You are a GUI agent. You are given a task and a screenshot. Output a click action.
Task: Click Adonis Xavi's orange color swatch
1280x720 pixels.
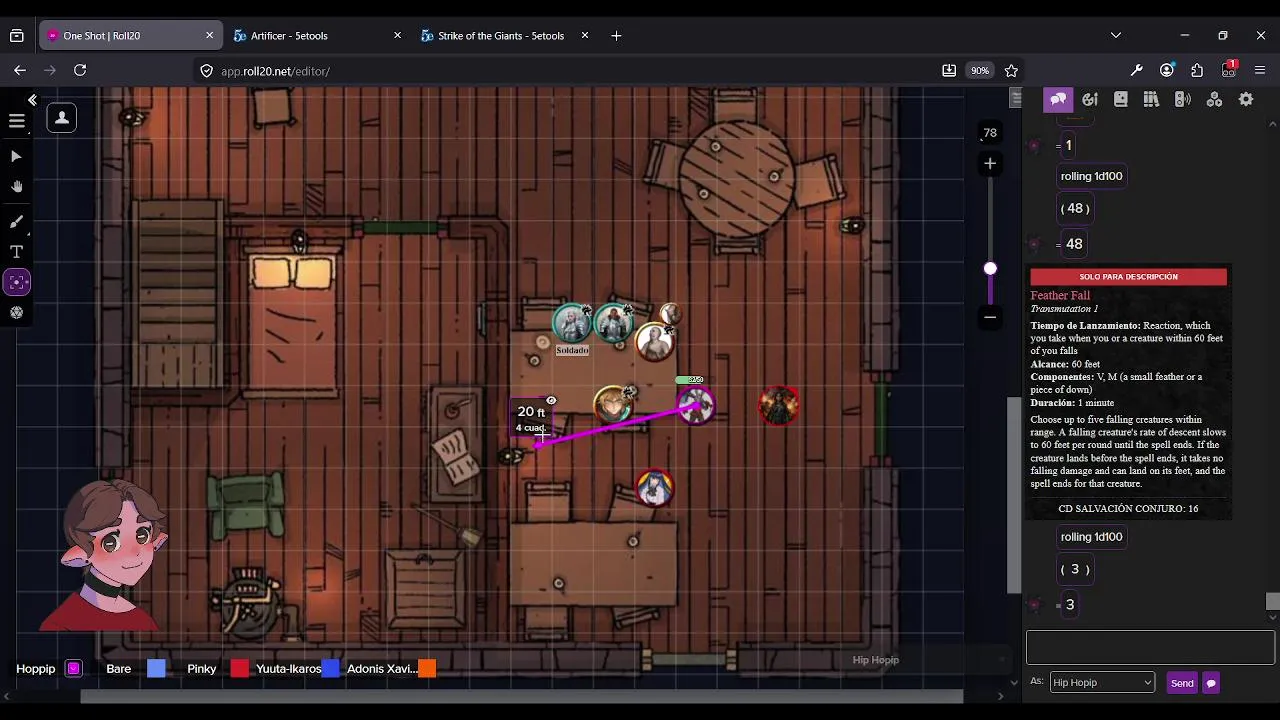(x=427, y=669)
